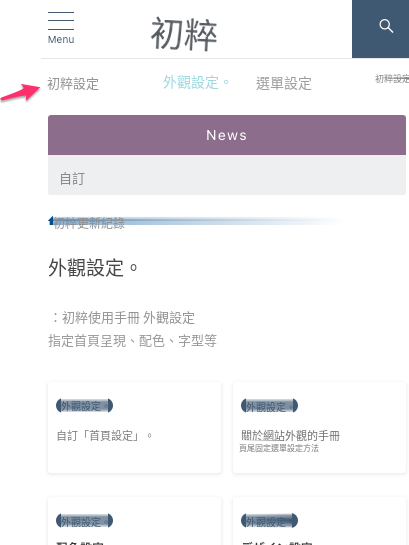409x545 pixels.
Task: Click 外觀設定 badge in the 關於網站外觀的手冊 card
Action: point(269,406)
